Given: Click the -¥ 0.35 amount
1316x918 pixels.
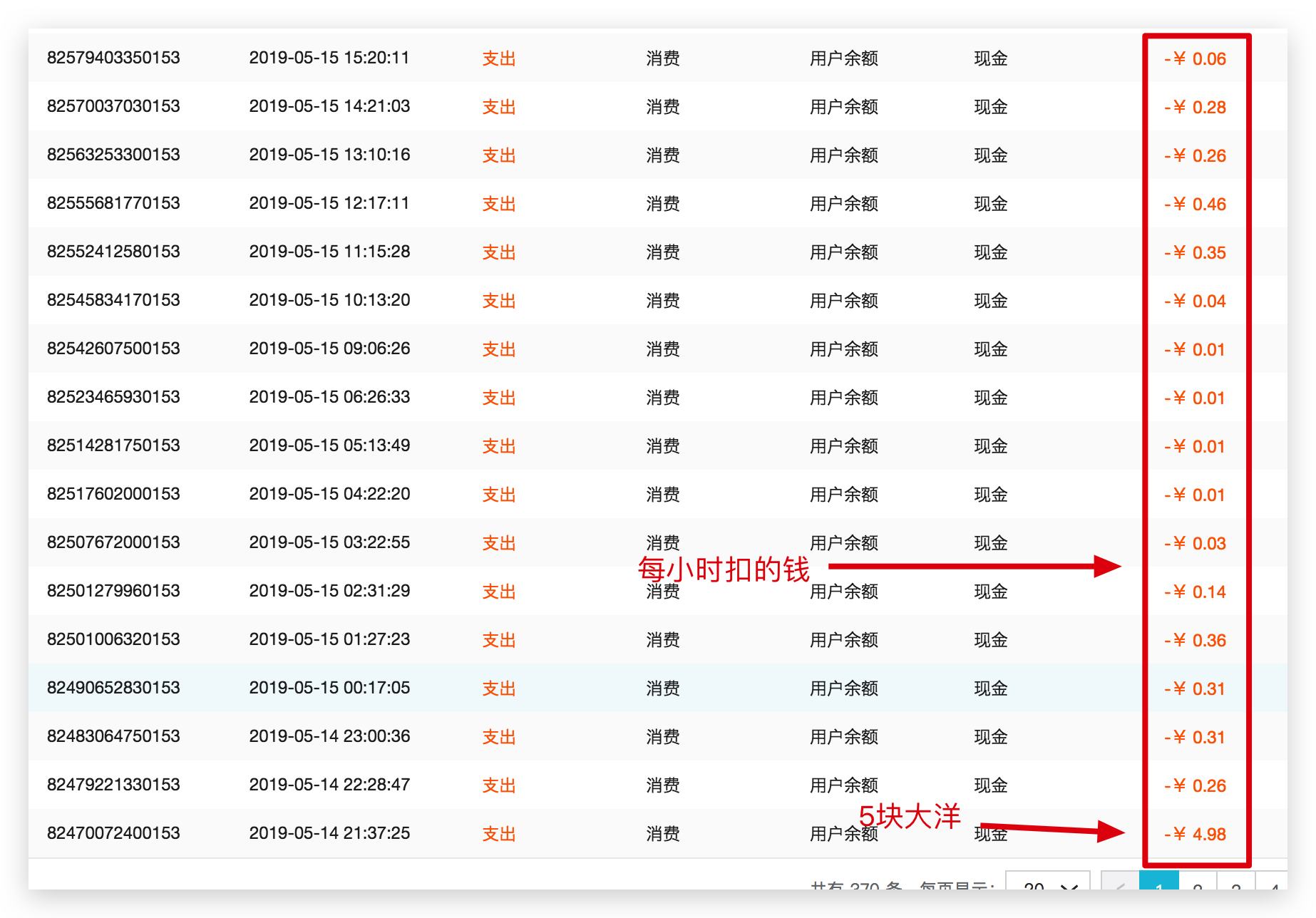Looking at the screenshot, I should click(x=1196, y=252).
